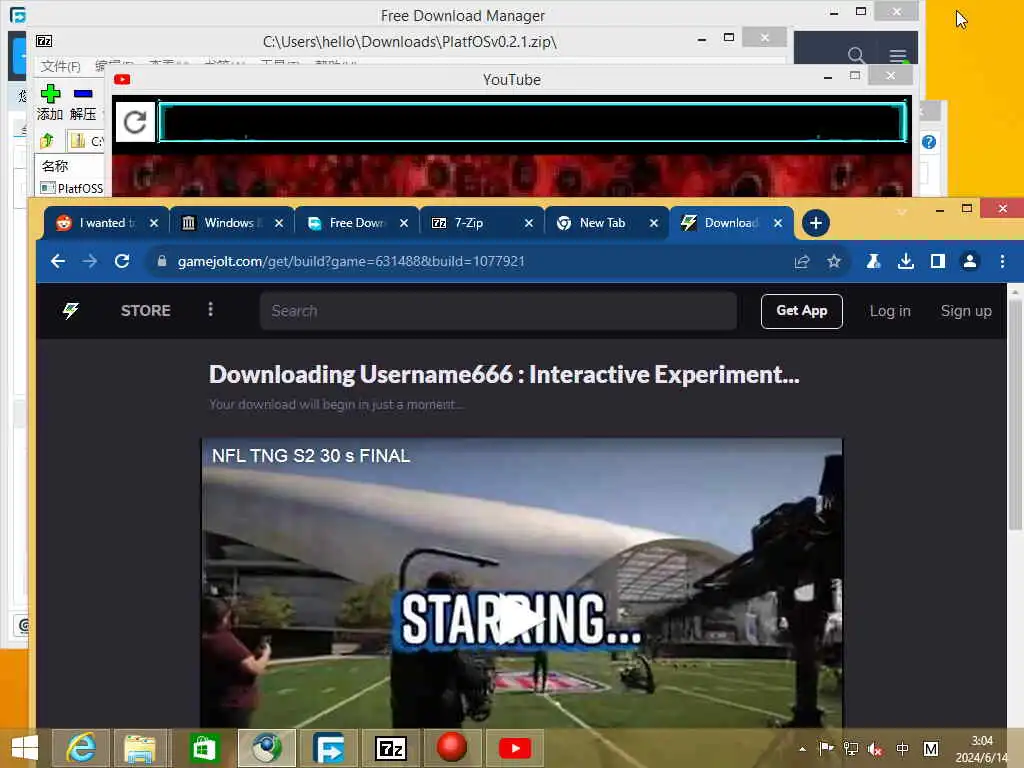The image size is (1024, 768).
Task: Click the gamejolt.com URL in address bar
Action: [x=351, y=261]
